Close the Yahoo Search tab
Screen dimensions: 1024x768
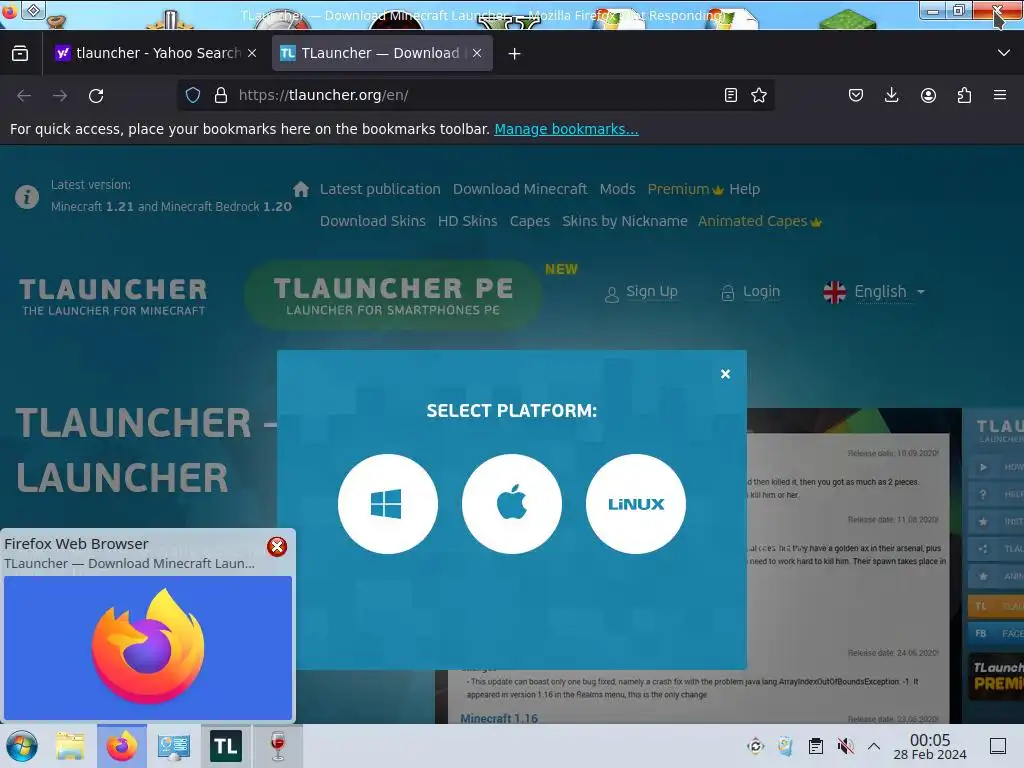252,53
